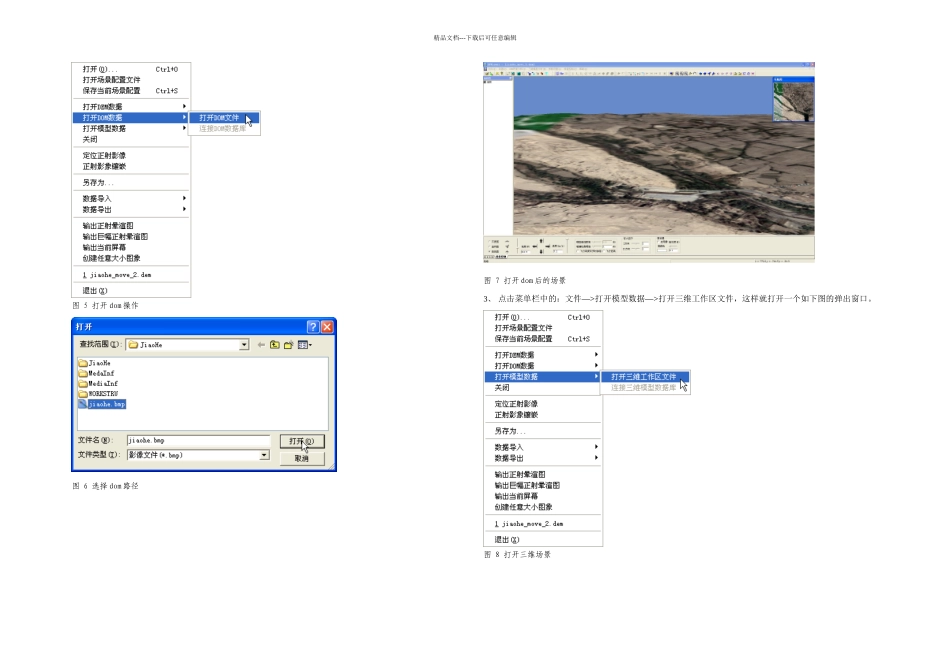Click 创建任意大小图象 in Figure 5 menu

pyautogui.click(x=130, y=259)
